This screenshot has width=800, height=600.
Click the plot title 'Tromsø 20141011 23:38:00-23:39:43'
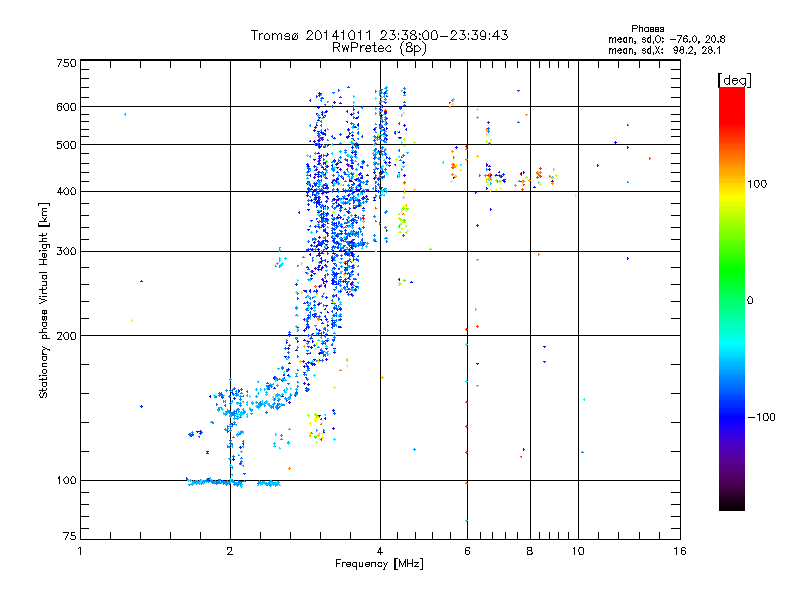coord(380,35)
